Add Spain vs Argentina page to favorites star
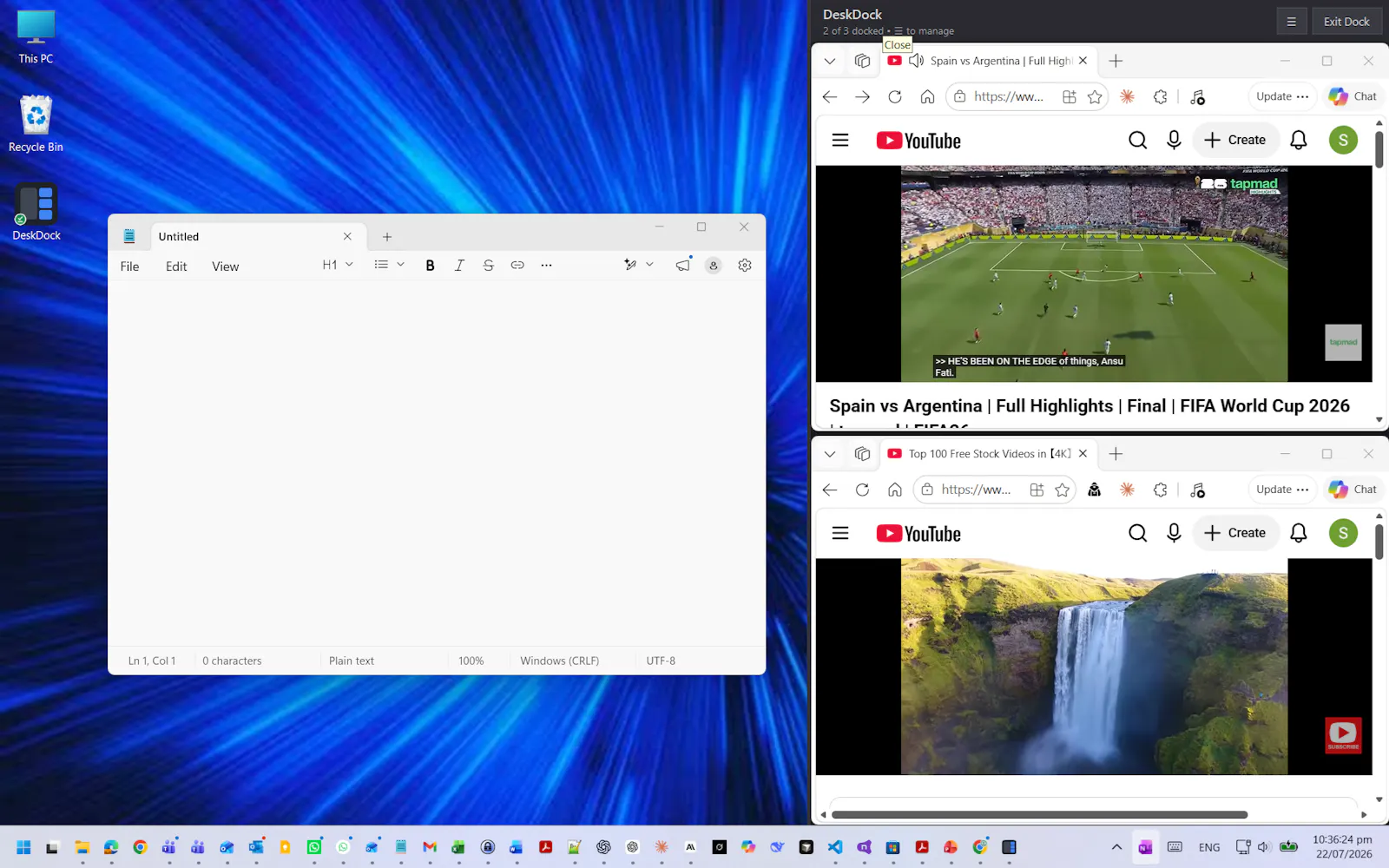This screenshot has height=868, width=1389. point(1096,97)
